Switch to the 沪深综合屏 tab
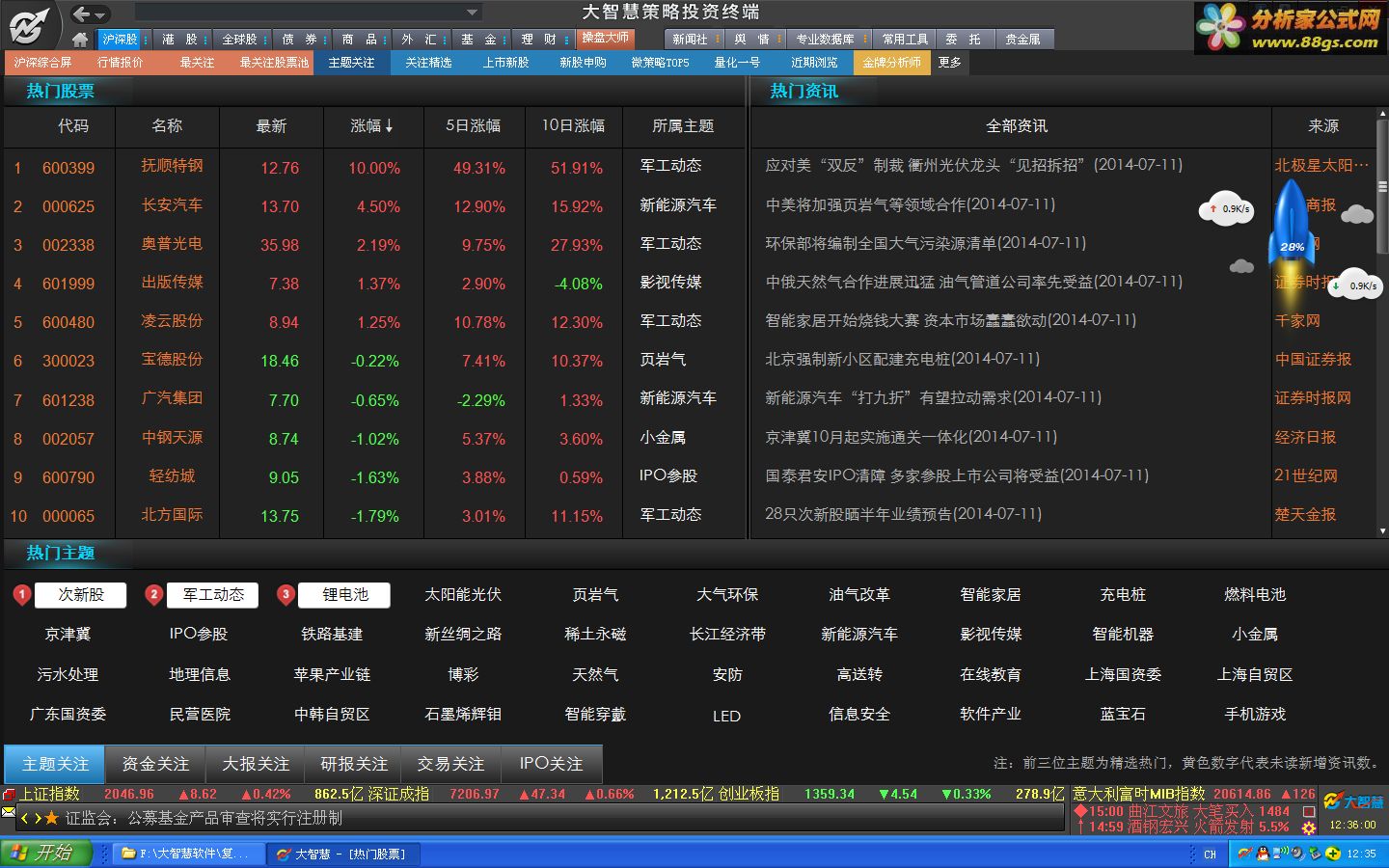This screenshot has height=868, width=1389. click(x=42, y=62)
